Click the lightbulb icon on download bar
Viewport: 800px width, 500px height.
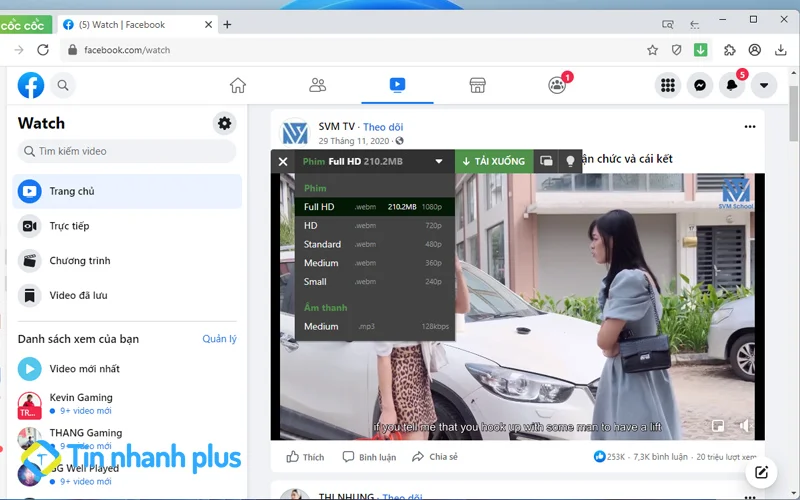click(x=570, y=161)
